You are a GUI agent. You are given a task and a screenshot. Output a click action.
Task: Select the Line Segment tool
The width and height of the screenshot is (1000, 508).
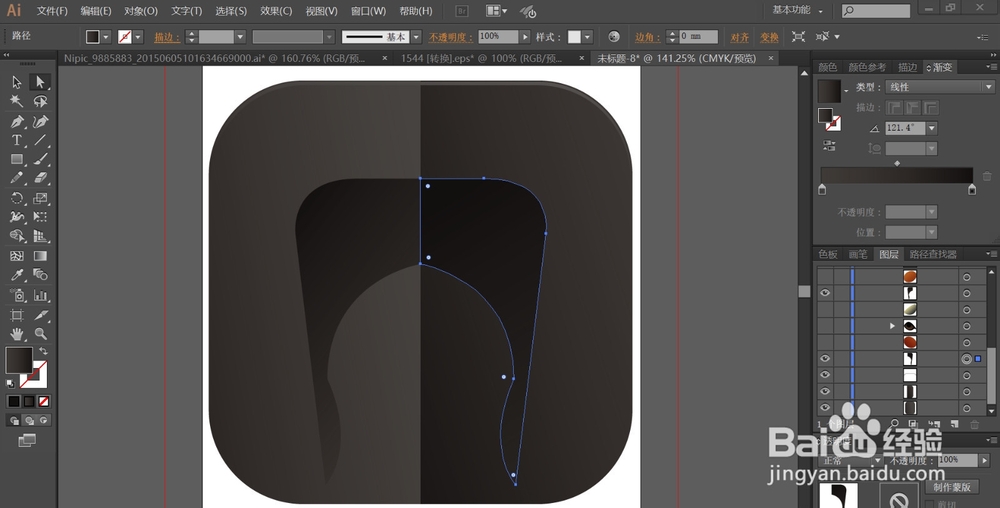[x=40, y=140]
